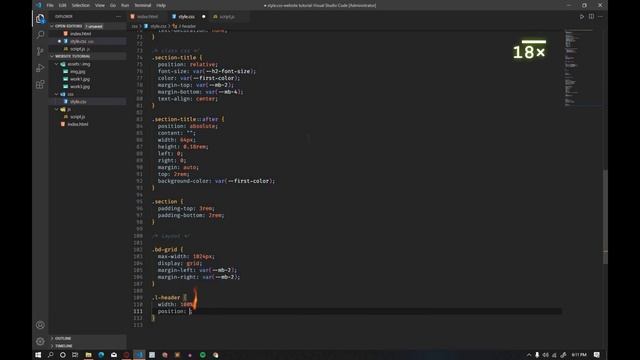This screenshot has height=360, width=640.
Task: Open the Explorer panel ellipsis menu
Action: click(118, 17)
